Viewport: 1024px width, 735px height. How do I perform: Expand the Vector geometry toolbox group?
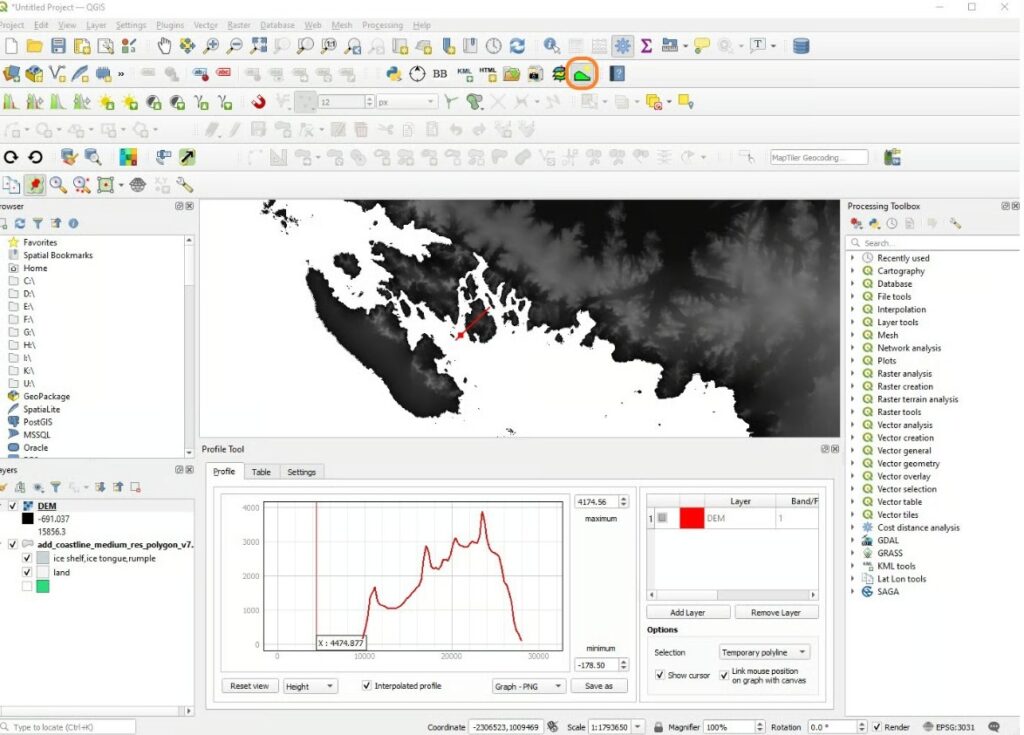tap(852, 463)
